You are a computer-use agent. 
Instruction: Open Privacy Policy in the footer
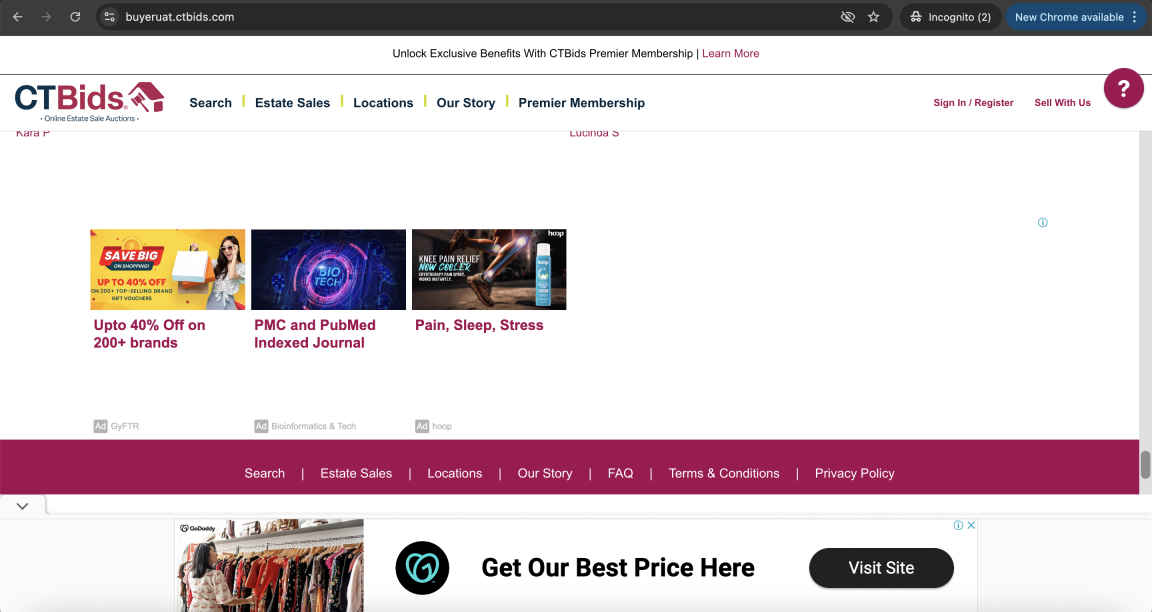[854, 473]
